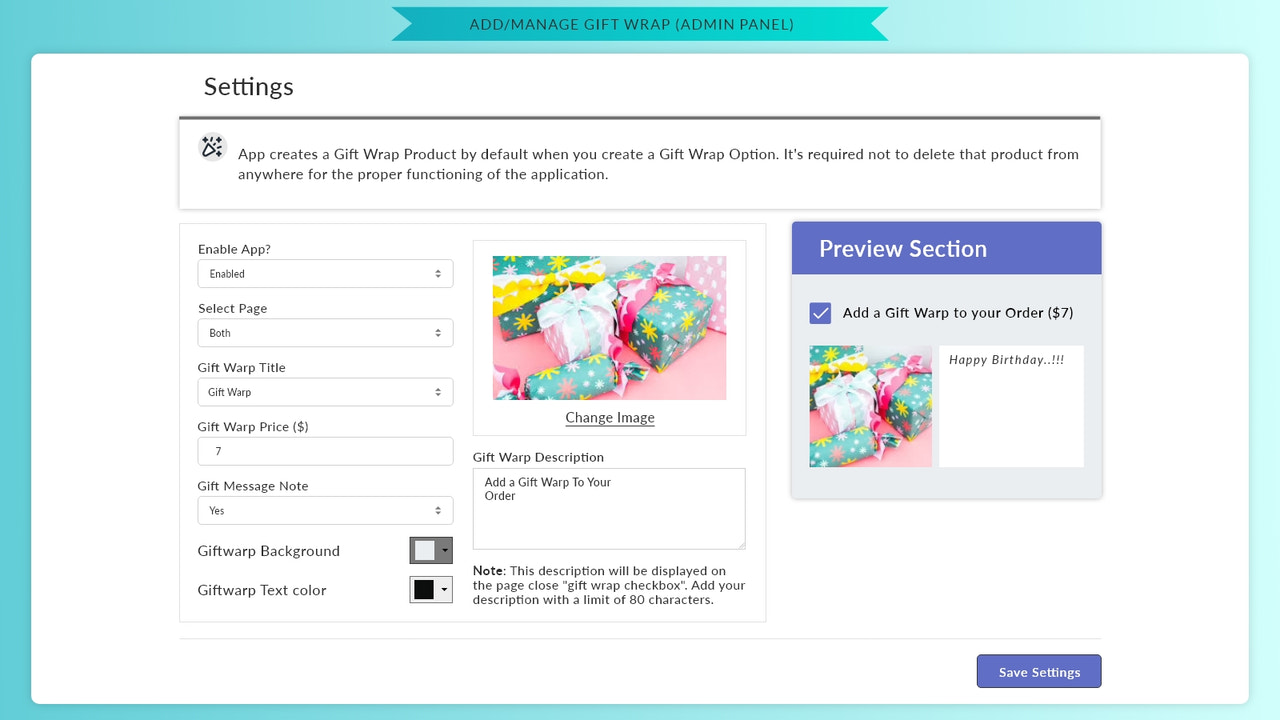Open the Select Page dropdown showing Both
Image resolution: width=1280 pixels, height=720 pixels.
325,332
